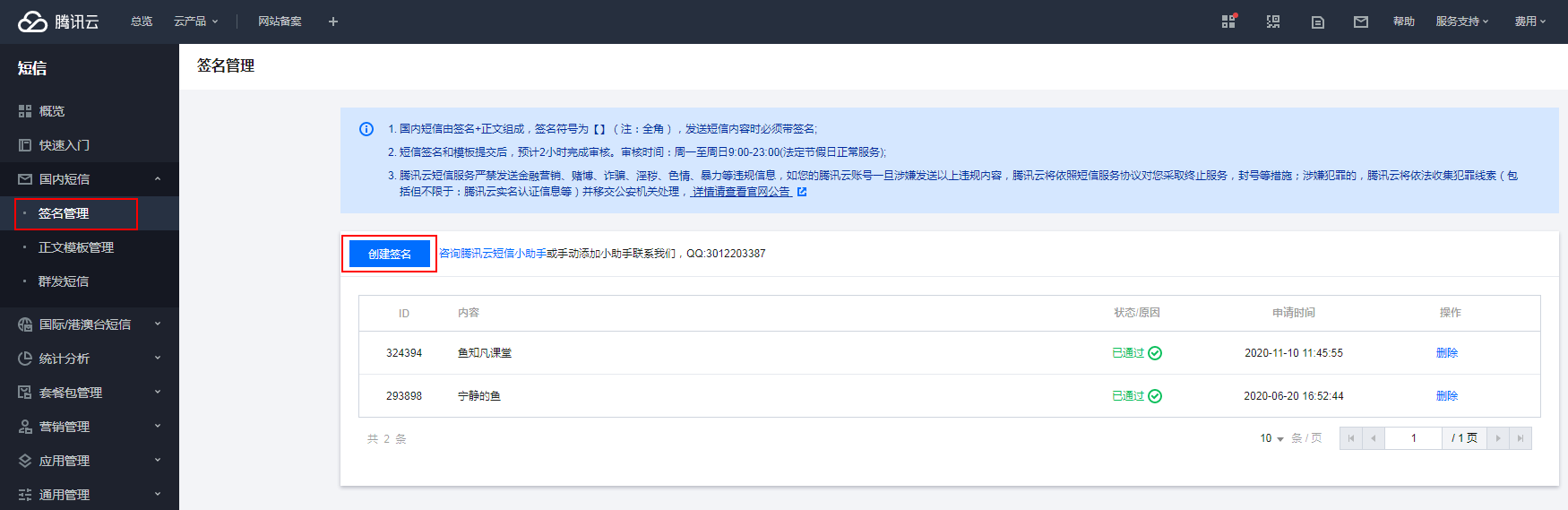Open the mail messages icon
The width and height of the screenshot is (1568, 510).
1360,22
